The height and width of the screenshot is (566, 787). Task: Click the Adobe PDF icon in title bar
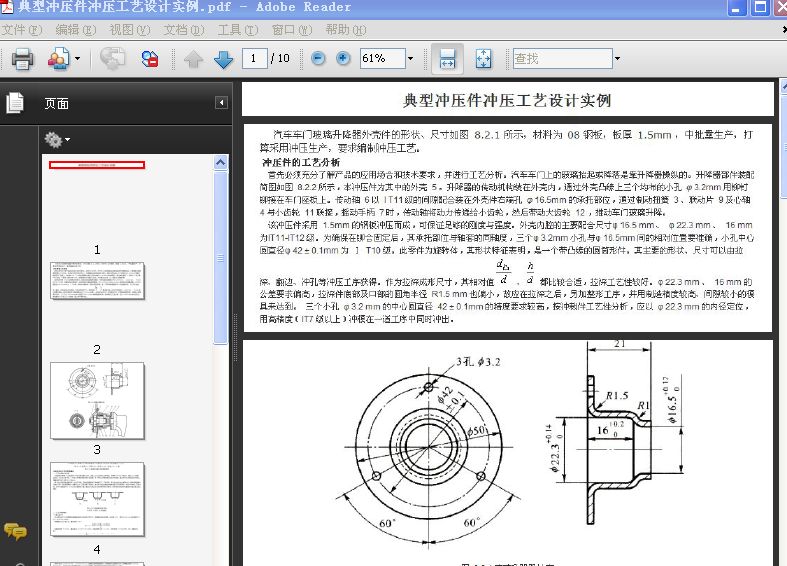click(x=7, y=7)
